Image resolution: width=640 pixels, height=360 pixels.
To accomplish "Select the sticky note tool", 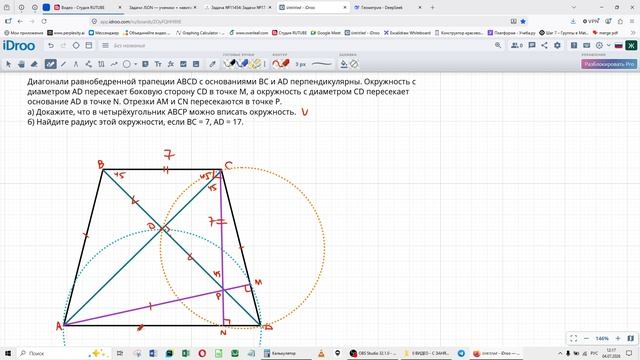I will (x=145, y=64).
